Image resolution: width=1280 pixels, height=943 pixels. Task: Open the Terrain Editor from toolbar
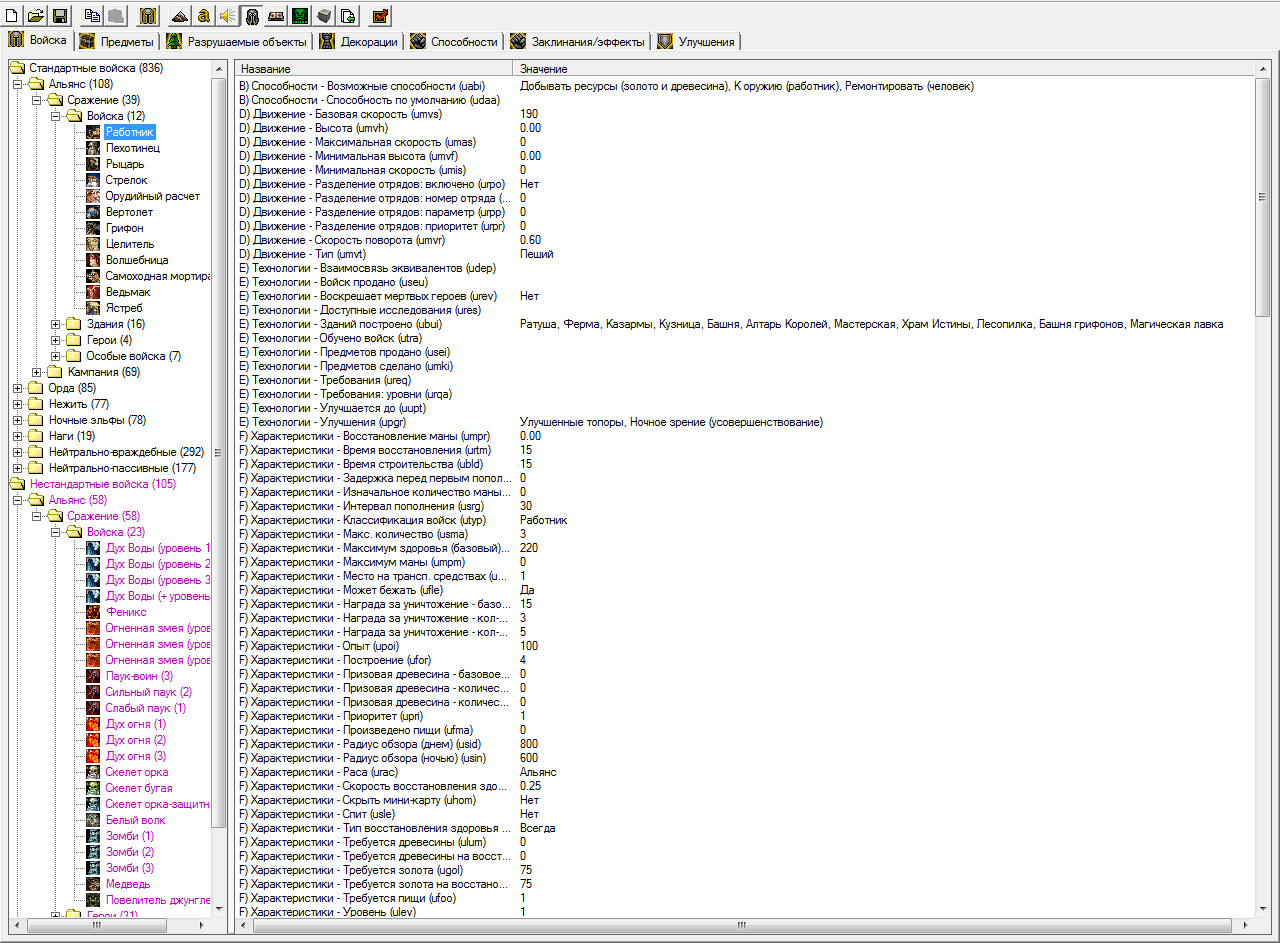[180, 15]
